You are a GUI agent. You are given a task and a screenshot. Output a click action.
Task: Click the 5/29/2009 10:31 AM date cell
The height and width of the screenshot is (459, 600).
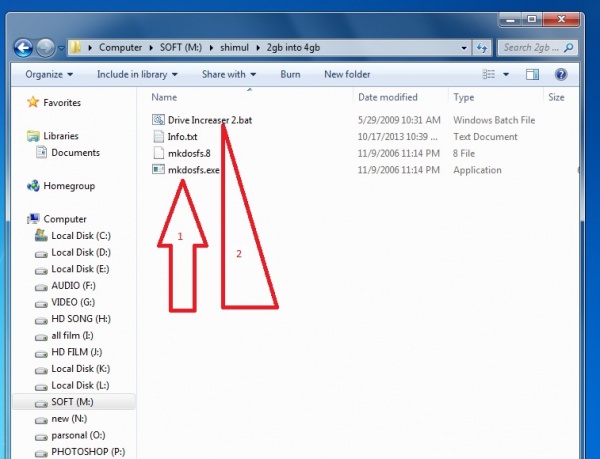click(x=399, y=120)
